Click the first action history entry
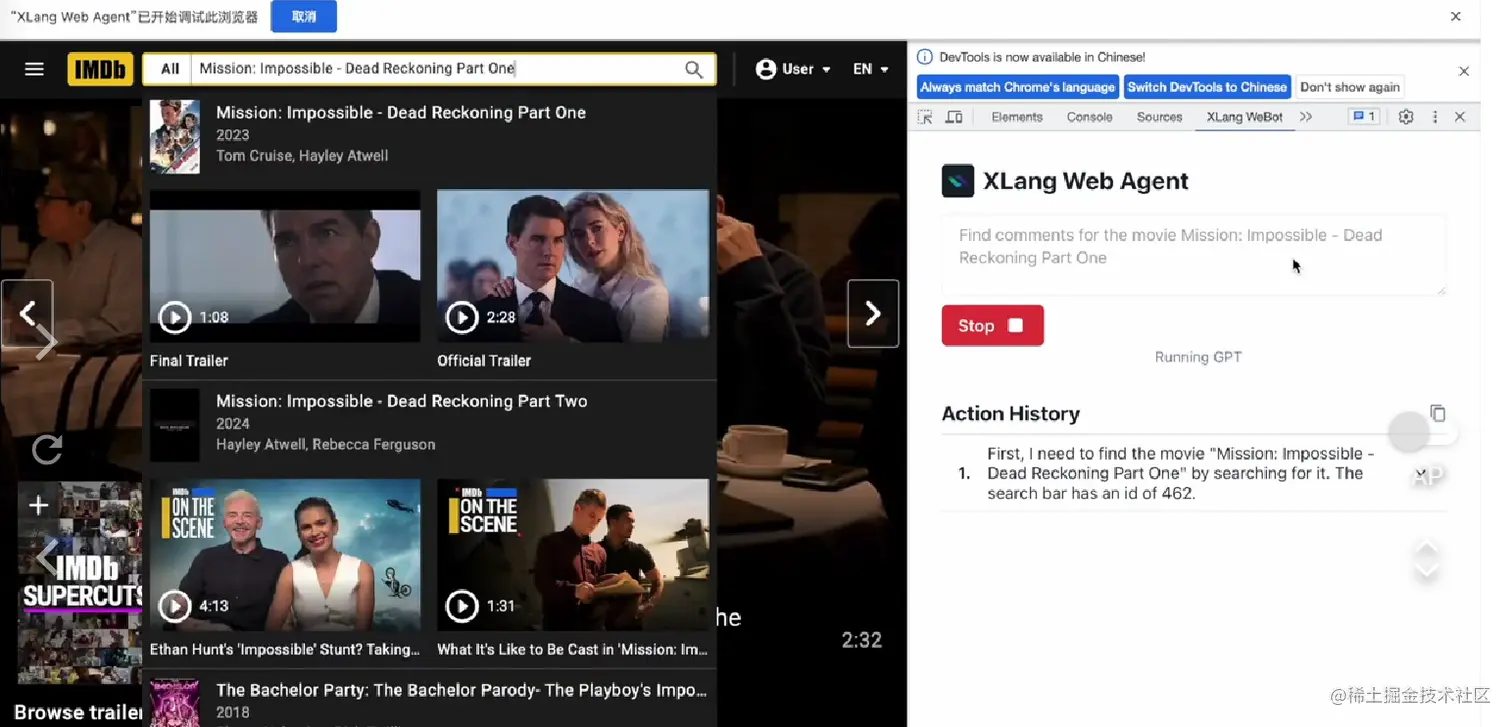The height and width of the screenshot is (727, 1512). 1194,474
